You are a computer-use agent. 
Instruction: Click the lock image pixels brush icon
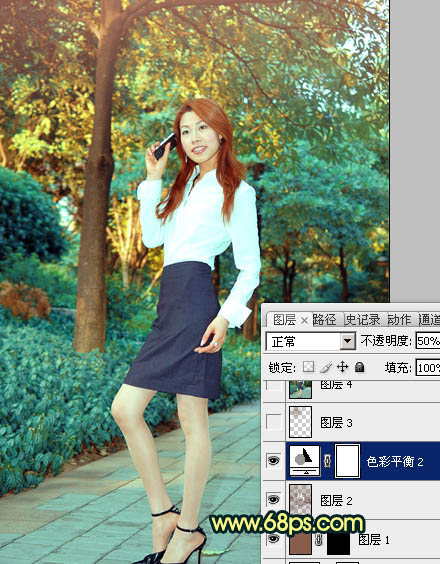click(x=326, y=367)
